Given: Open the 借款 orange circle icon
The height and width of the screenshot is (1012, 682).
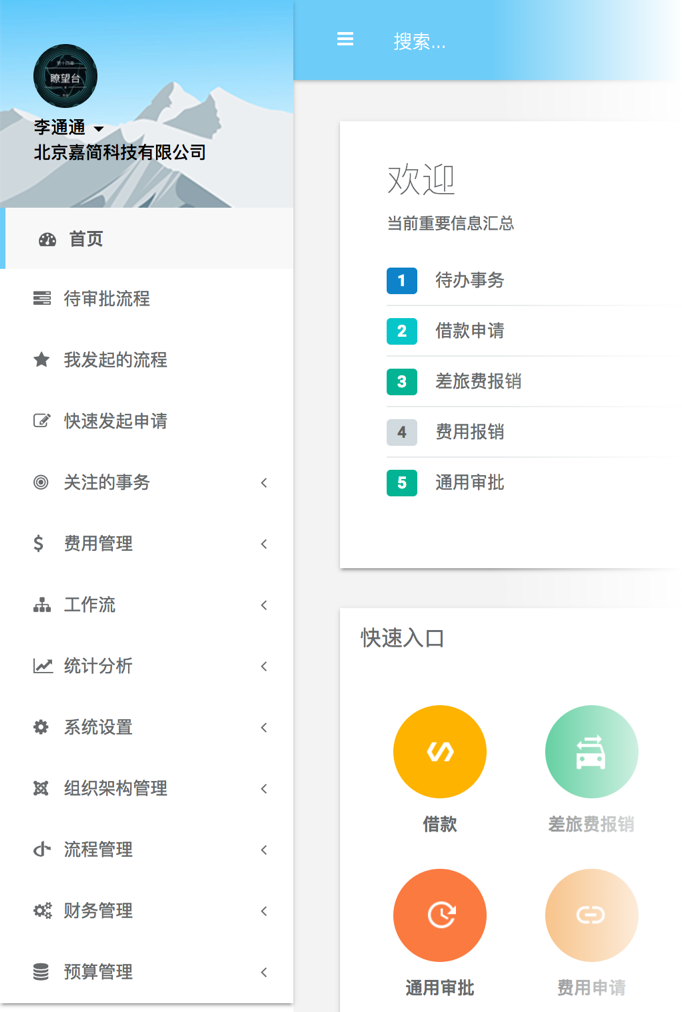Looking at the screenshot, I should (x=440, y=752).
